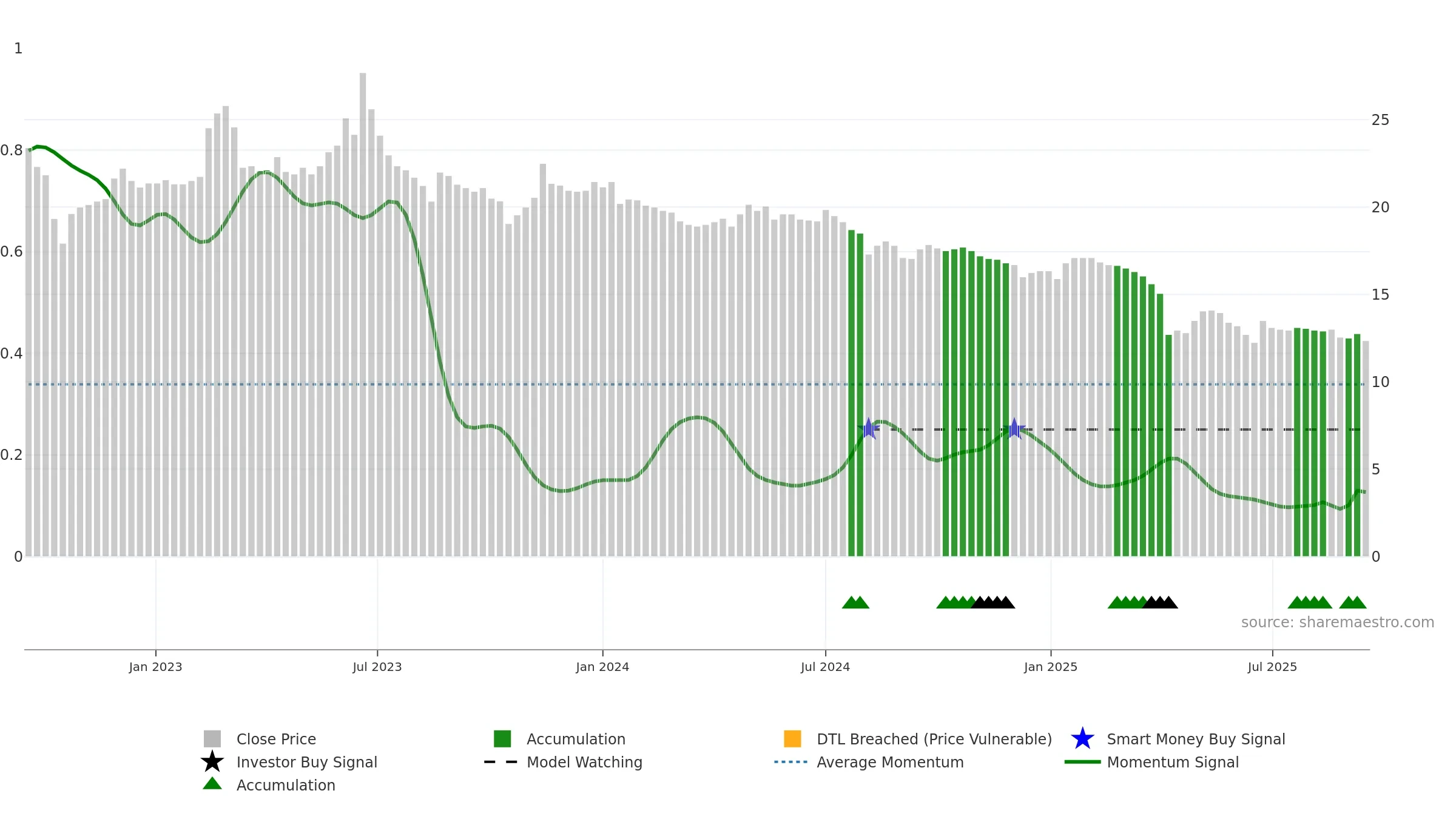Toggle the Close Price legend label
This screenshot has width=1456, height=819.
point(276,739)
